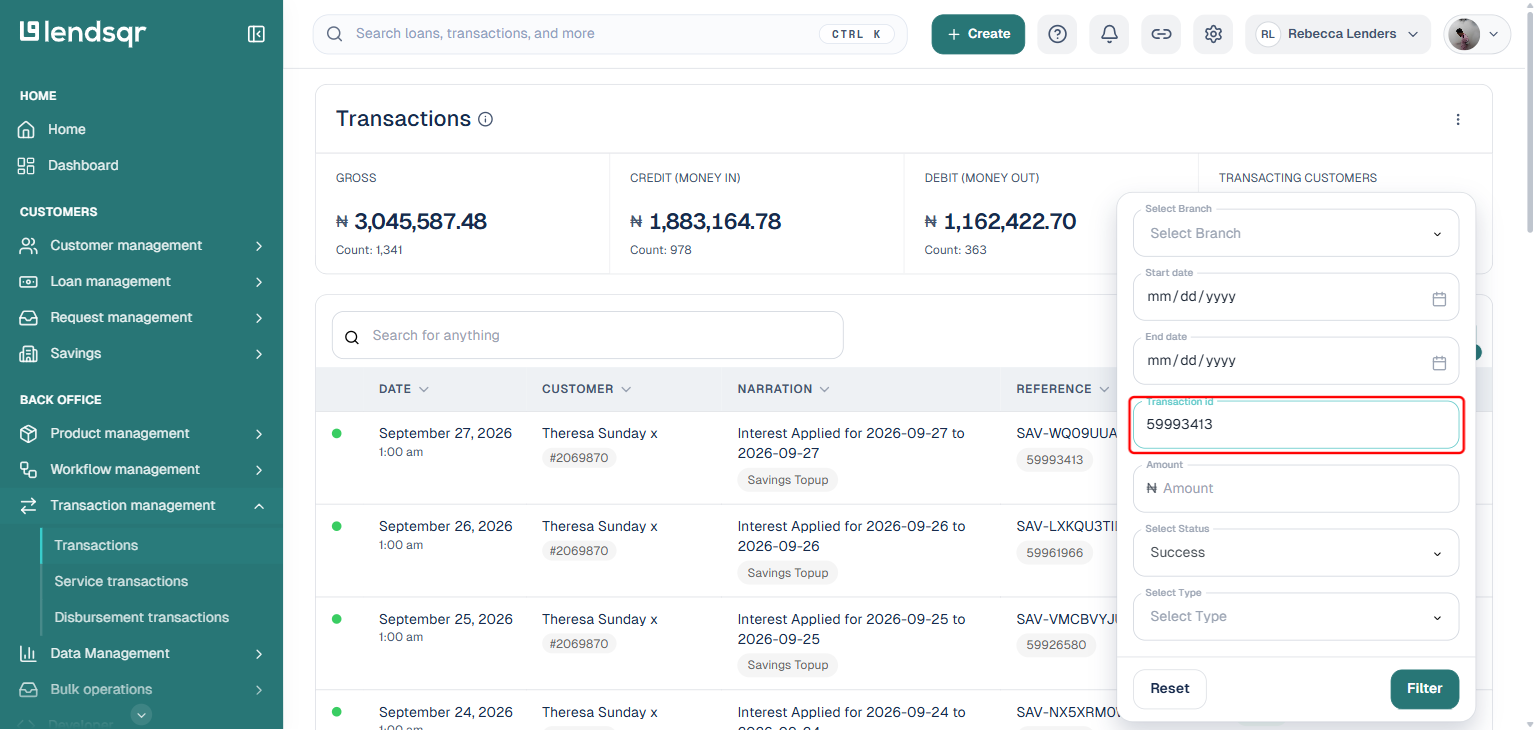This screenshot has height=730, width=1535.
Task: Click the magnifier icon in table search
Action: point(352,337)
